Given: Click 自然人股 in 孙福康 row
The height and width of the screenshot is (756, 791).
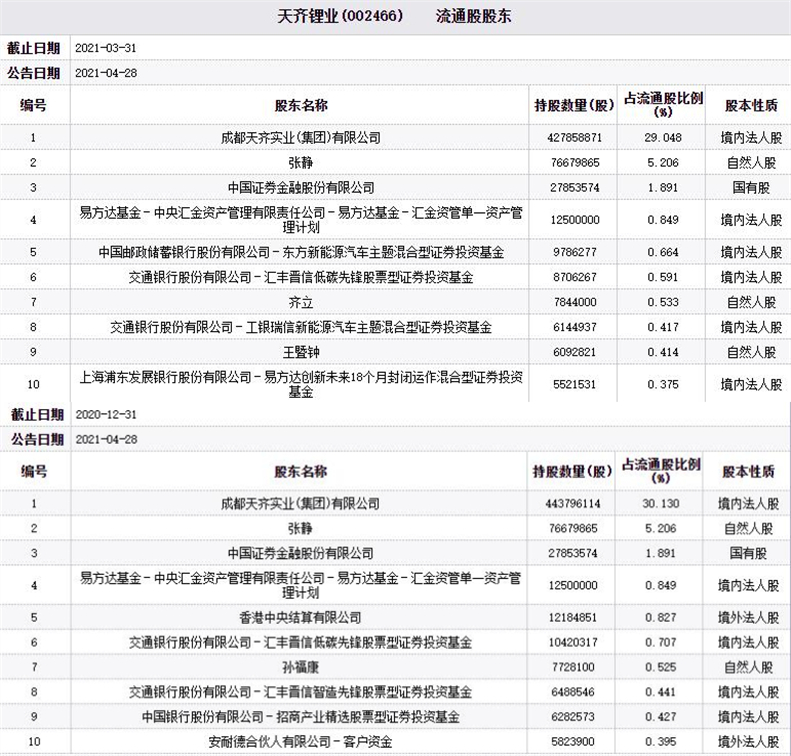Looking at the screenshot, I should [749, 667].
